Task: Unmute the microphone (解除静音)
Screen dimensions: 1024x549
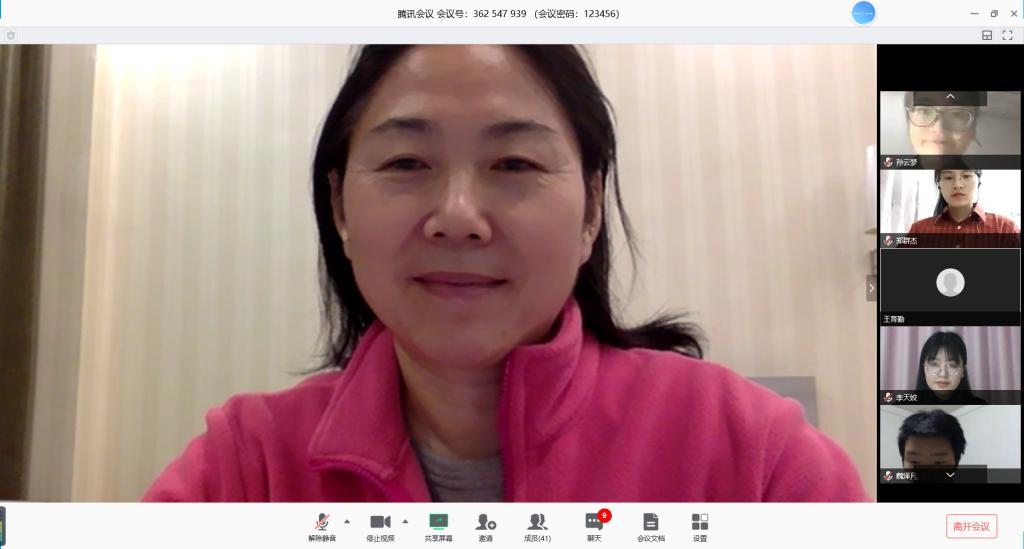Action: click(322, 526)
